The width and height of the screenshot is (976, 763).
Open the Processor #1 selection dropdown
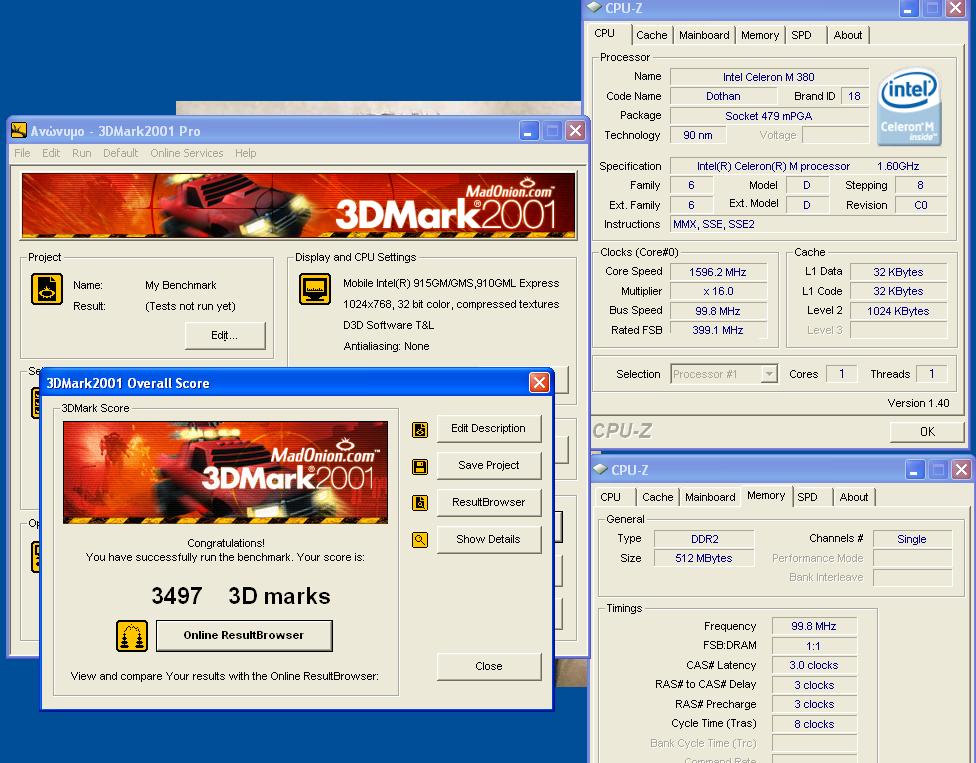pyautogui.click(x=770, y=373)
